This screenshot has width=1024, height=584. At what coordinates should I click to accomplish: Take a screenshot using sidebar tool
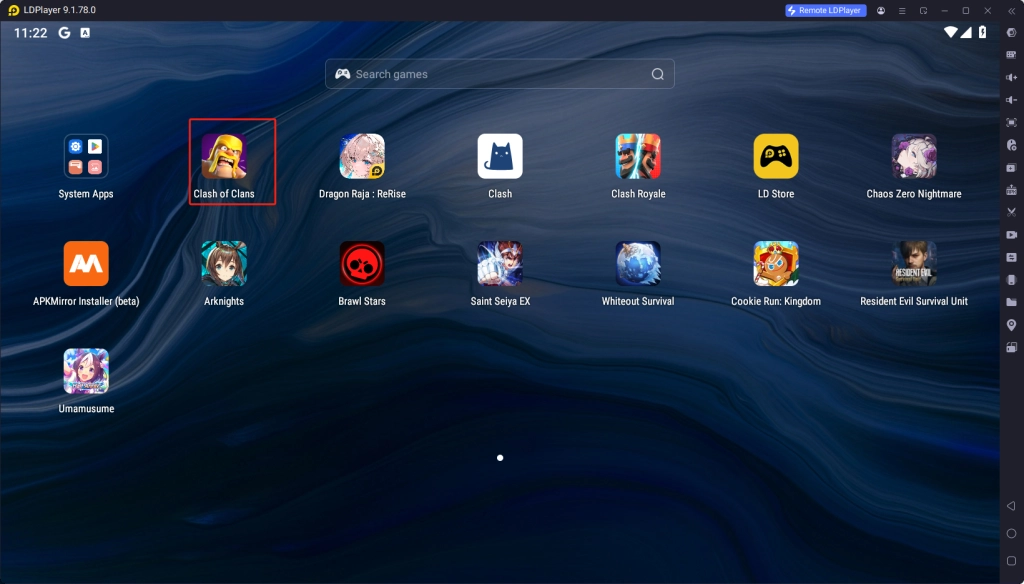click(x=1010, y=212)
